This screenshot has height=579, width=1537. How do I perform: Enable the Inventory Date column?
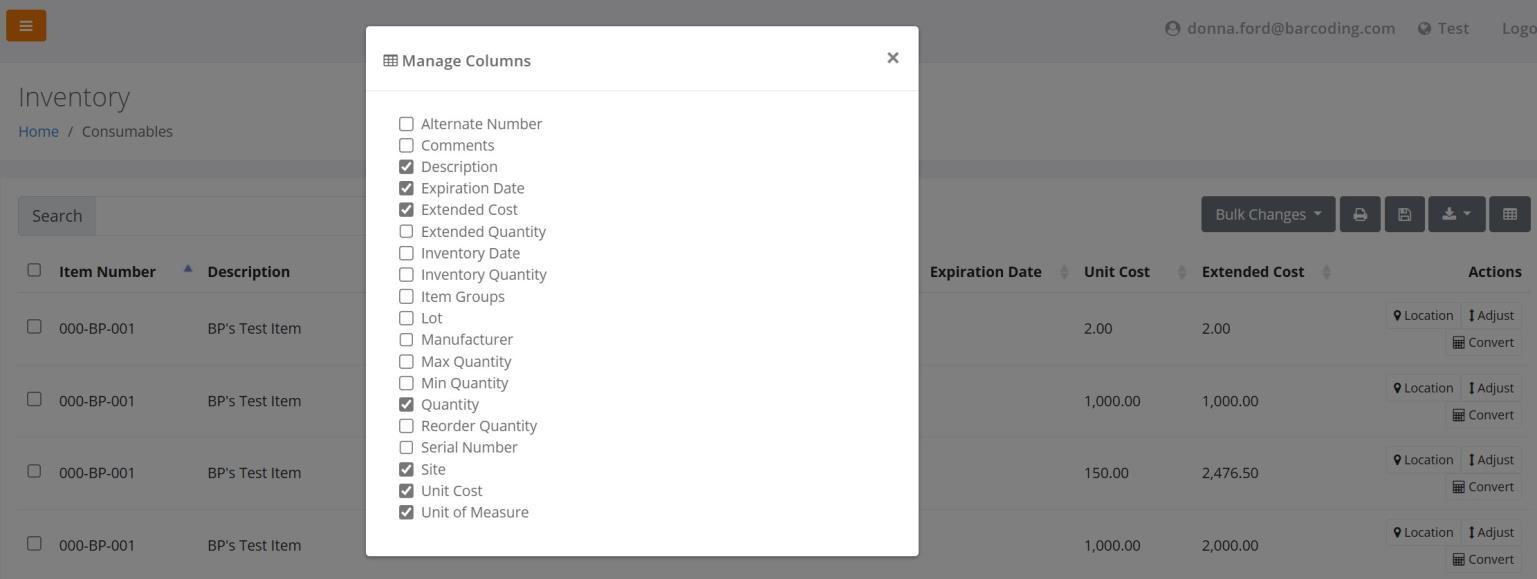406,253
